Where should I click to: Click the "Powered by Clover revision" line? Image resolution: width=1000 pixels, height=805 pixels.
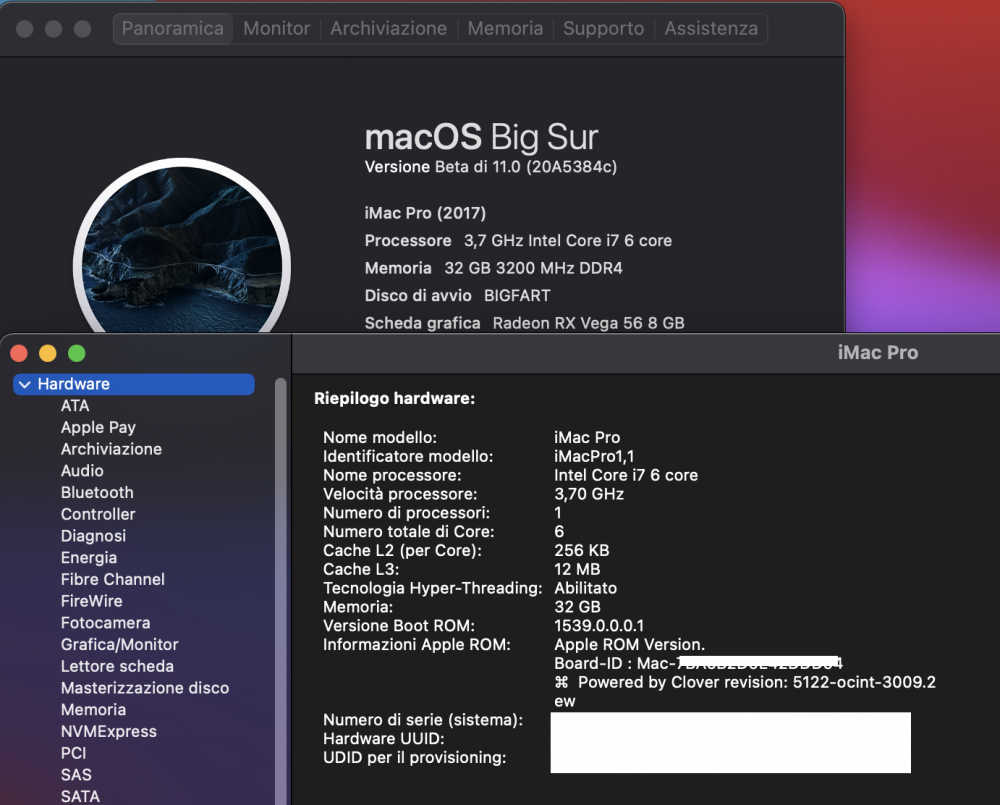click(x=745, y=683)
